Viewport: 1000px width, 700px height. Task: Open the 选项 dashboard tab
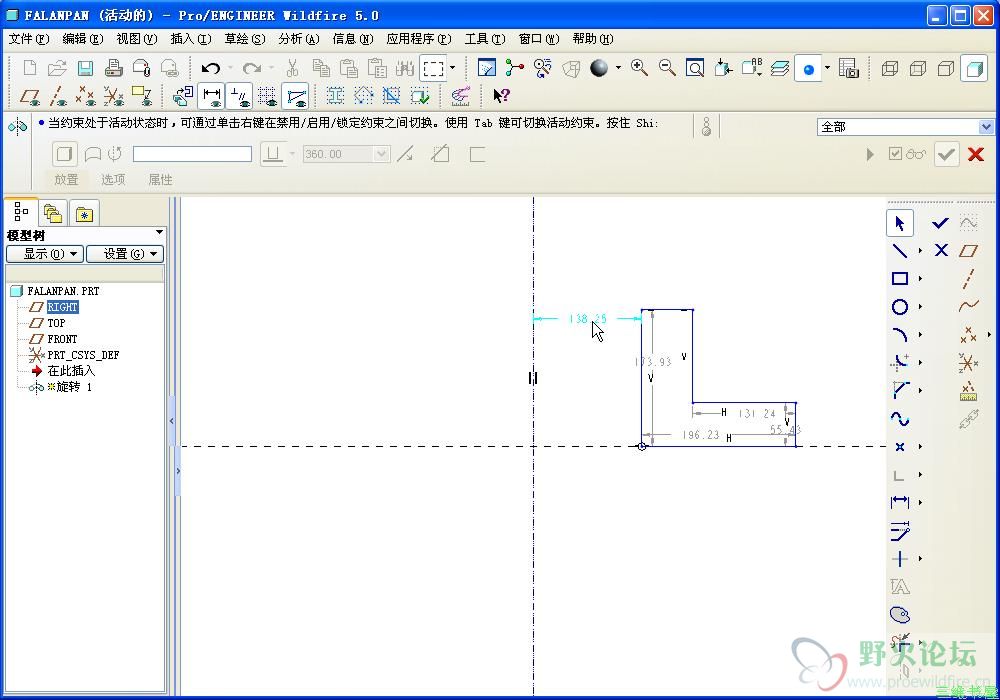tap(113, 180)
